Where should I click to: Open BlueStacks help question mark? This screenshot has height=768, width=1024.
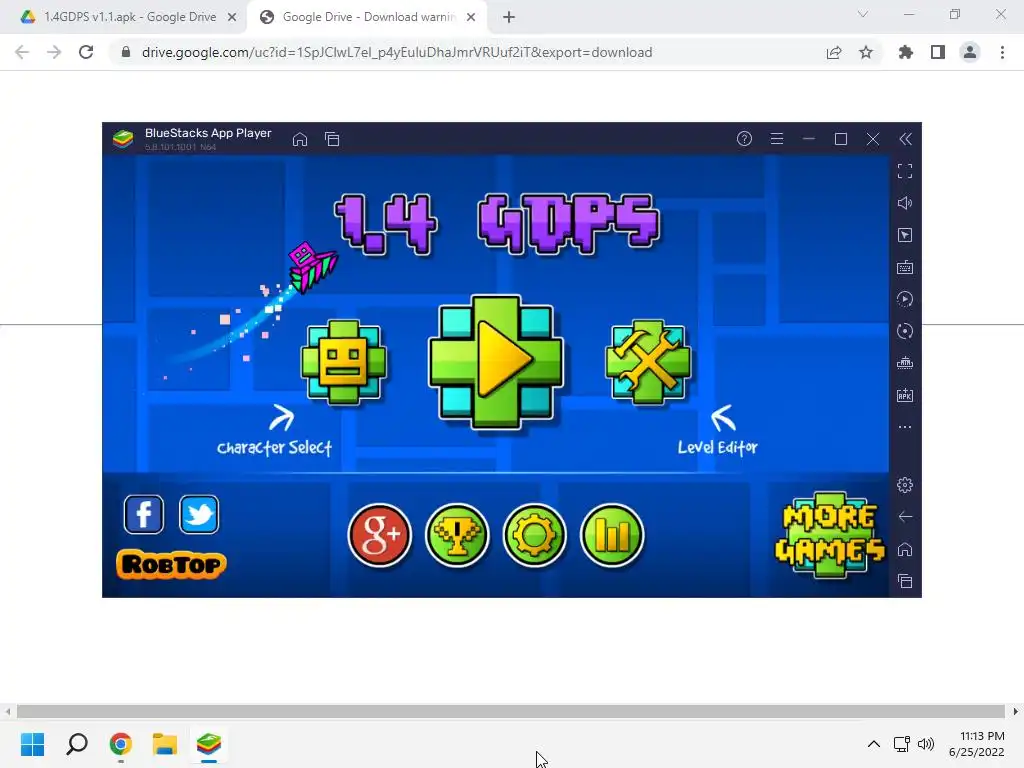pos(744,138)
